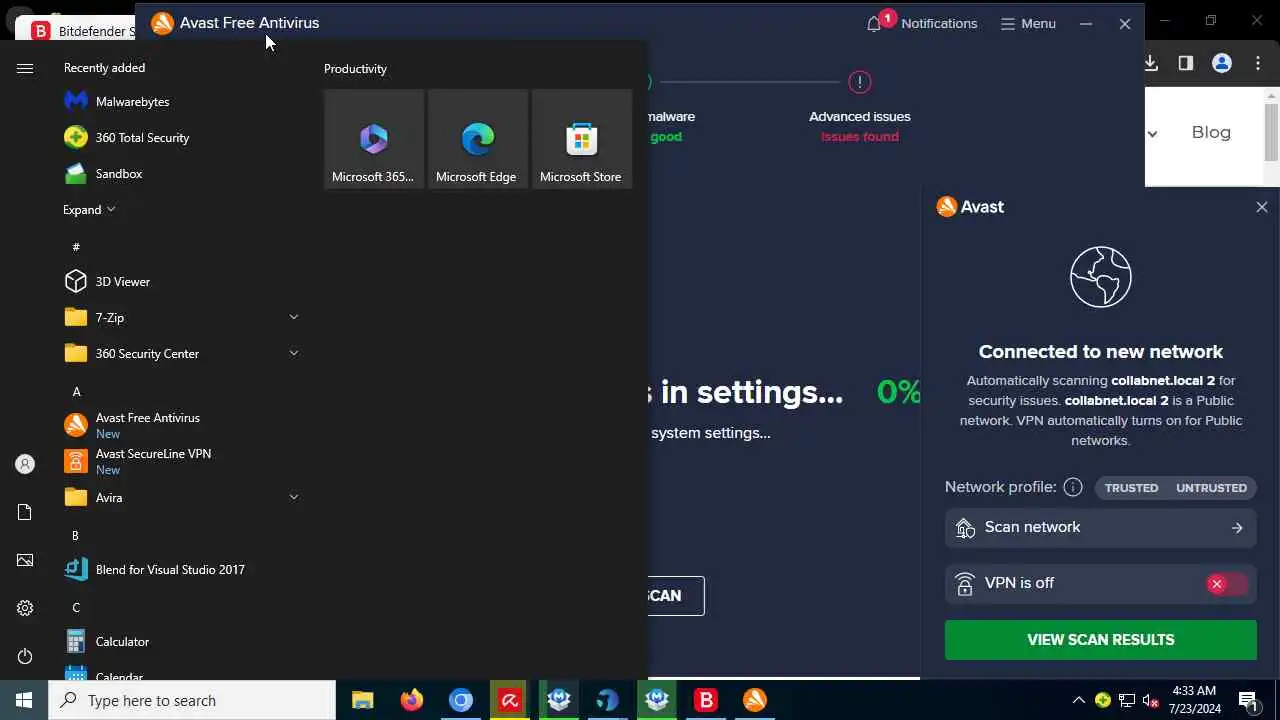Screen dimensions: 1280x720
Task: Open Settings gear in Start sidebar
Action: click(25, 608)
